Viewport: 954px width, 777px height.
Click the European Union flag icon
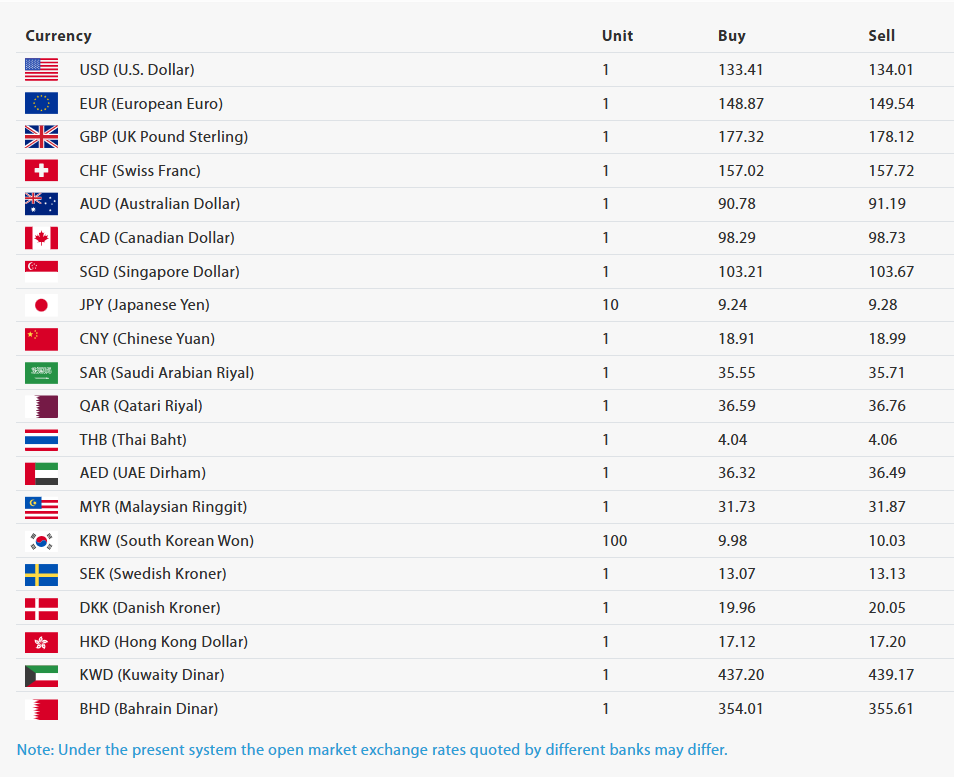click(41, 103)
